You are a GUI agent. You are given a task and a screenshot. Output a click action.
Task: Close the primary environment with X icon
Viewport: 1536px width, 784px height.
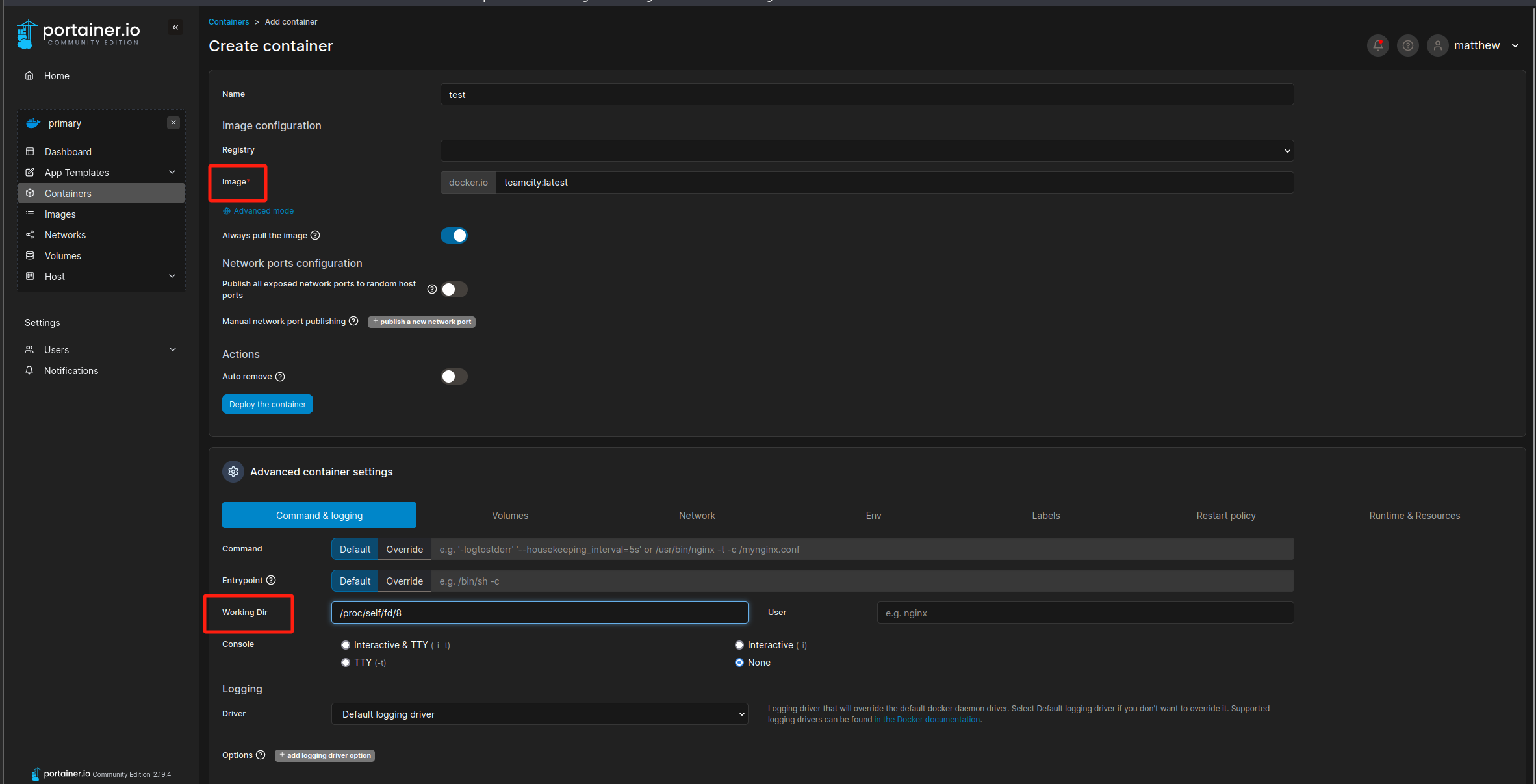click(x=173, y=123)
